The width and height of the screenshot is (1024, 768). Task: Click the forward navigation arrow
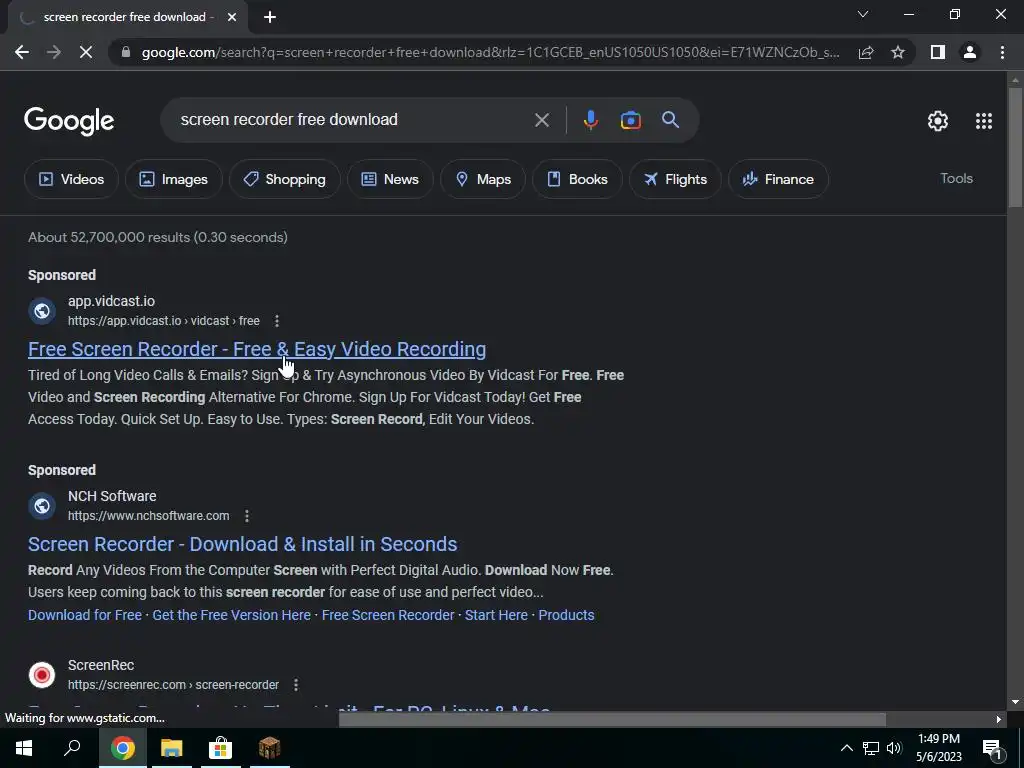click(54, 52)
